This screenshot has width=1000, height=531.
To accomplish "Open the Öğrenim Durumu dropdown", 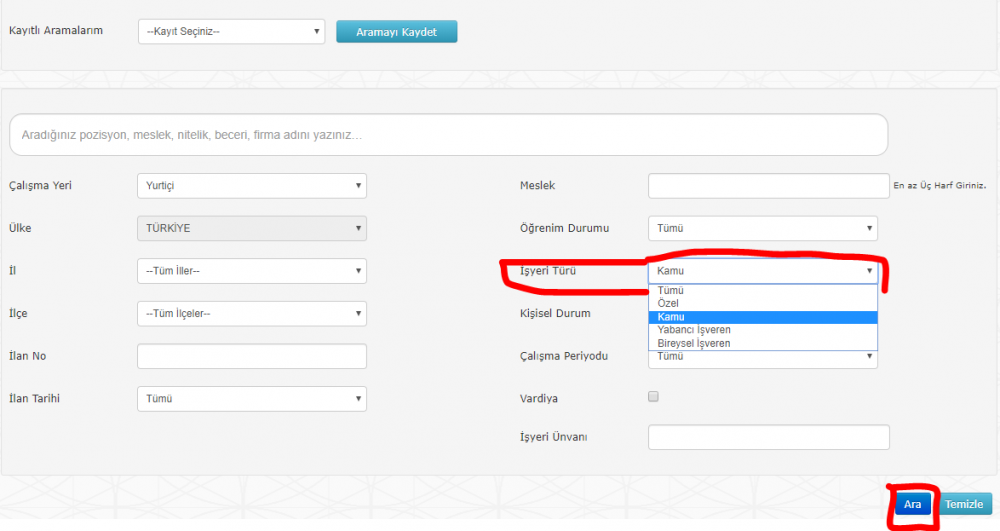I will (762, 229).
